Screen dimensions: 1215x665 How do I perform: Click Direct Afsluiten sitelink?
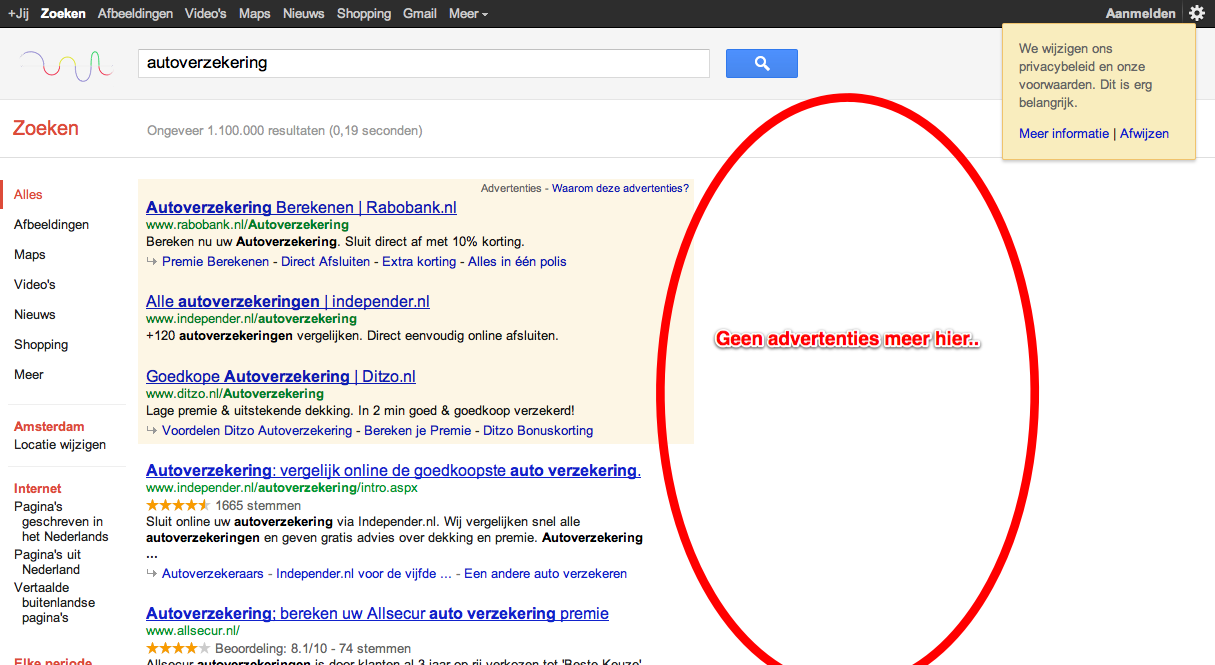click(x=326, y=262)
